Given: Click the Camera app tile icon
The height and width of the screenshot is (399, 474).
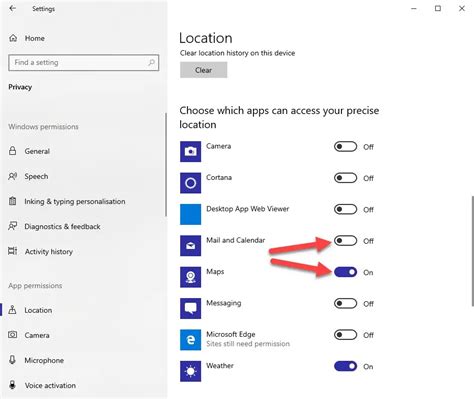Looking at the screenshot, I should pos(190,151).
